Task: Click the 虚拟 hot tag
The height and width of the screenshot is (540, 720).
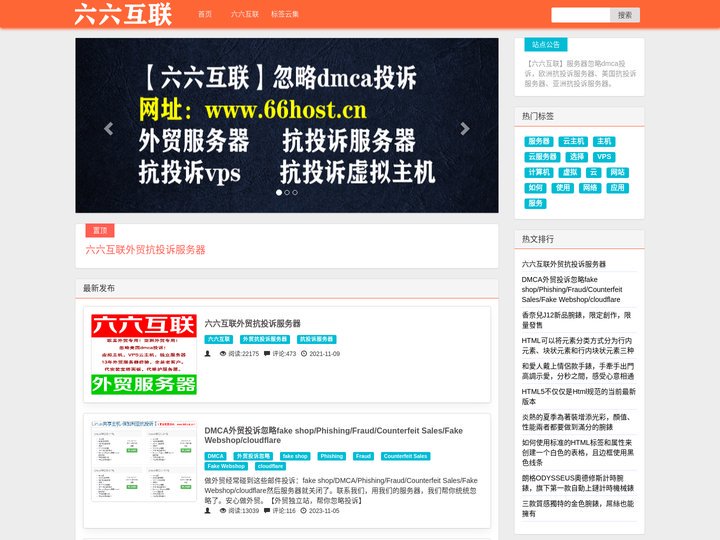Action: [x=570, y=173]
